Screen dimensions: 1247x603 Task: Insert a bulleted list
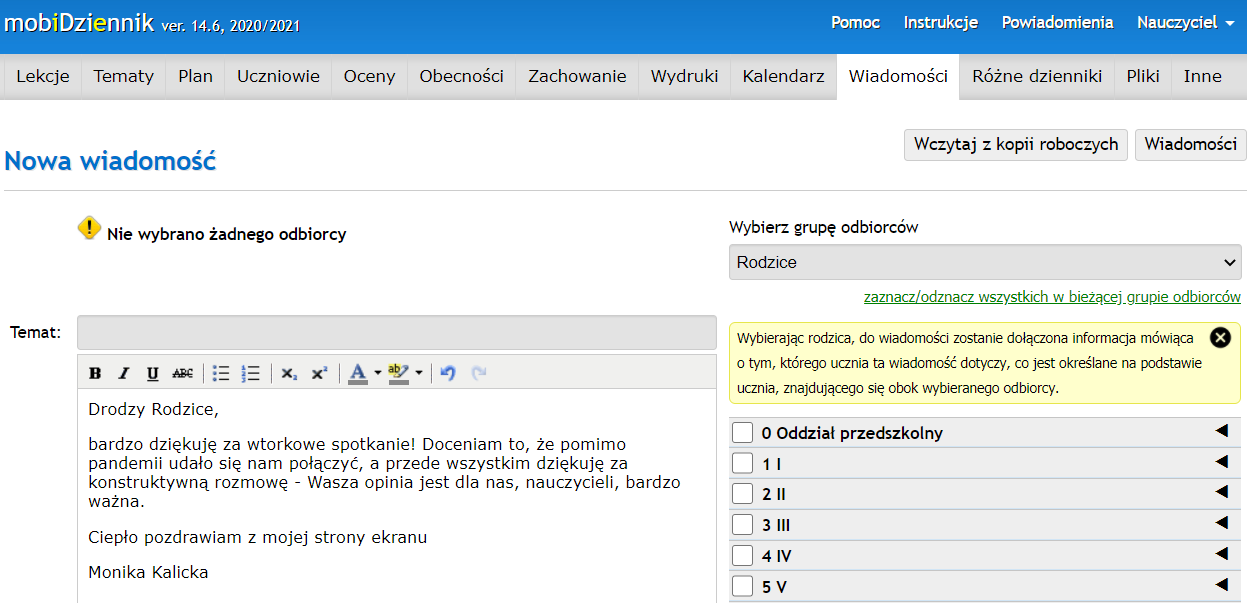click(222, 373)
